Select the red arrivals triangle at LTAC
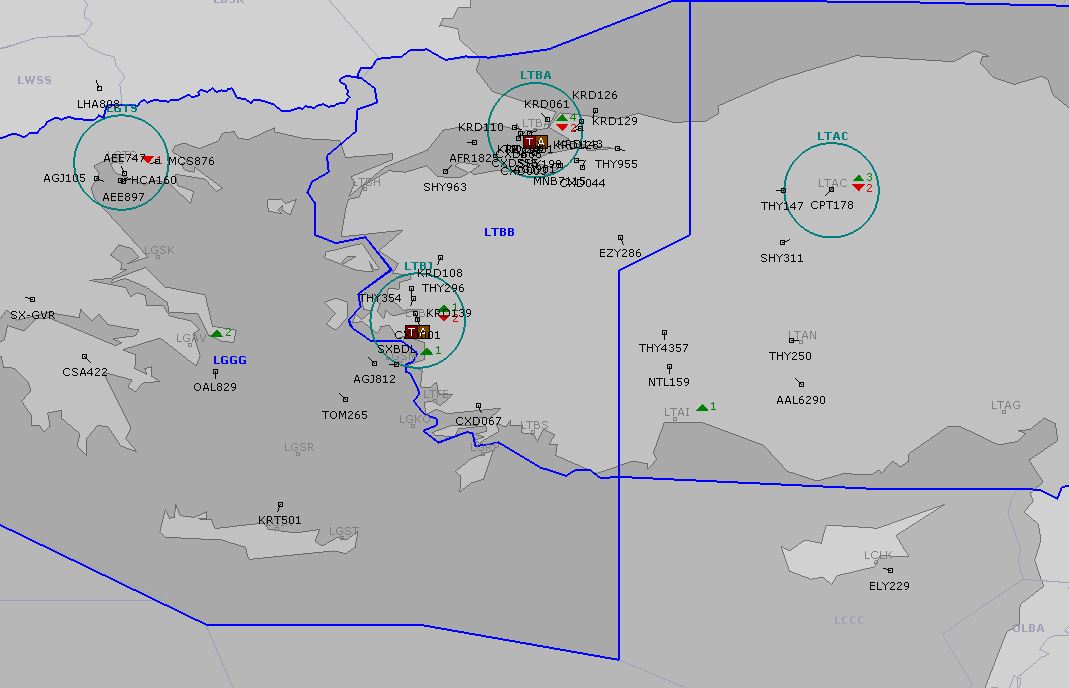This screenshot has width=1069, height=688. [858, 188]
